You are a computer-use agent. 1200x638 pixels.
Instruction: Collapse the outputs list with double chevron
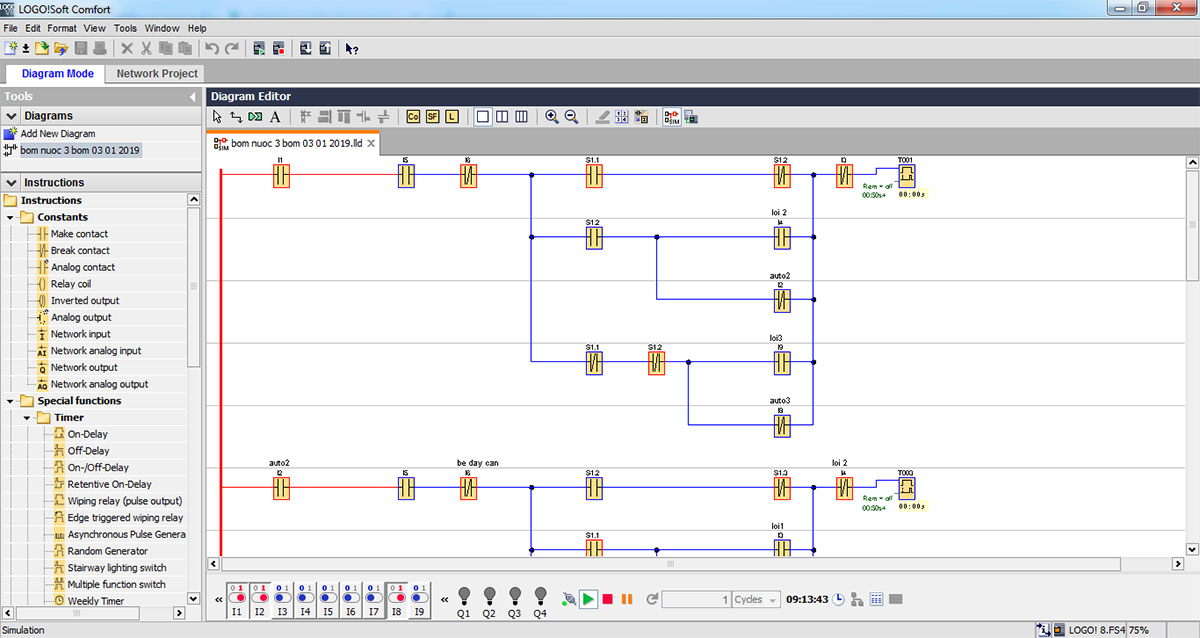(x=444, y=599)
